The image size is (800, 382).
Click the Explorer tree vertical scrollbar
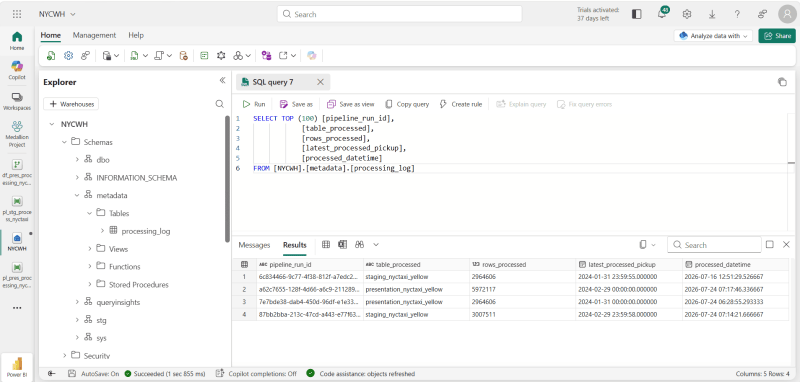pyautogui.click(x=227, y=179)
